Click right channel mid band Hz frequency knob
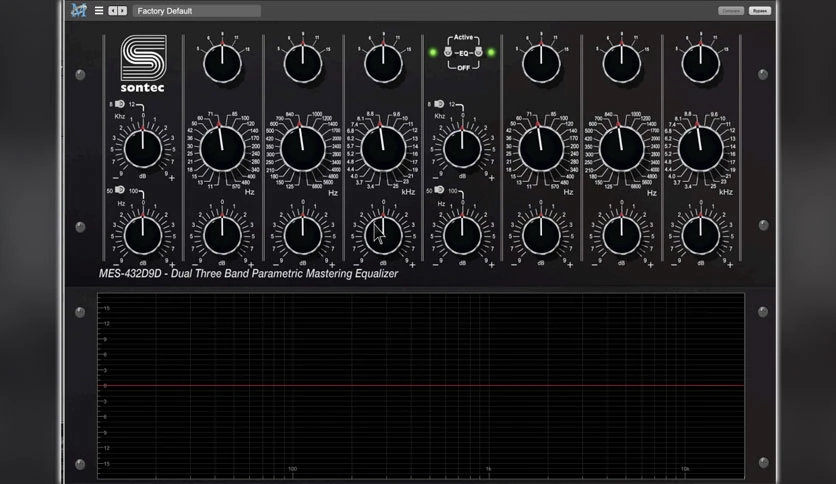 [622, 149]
